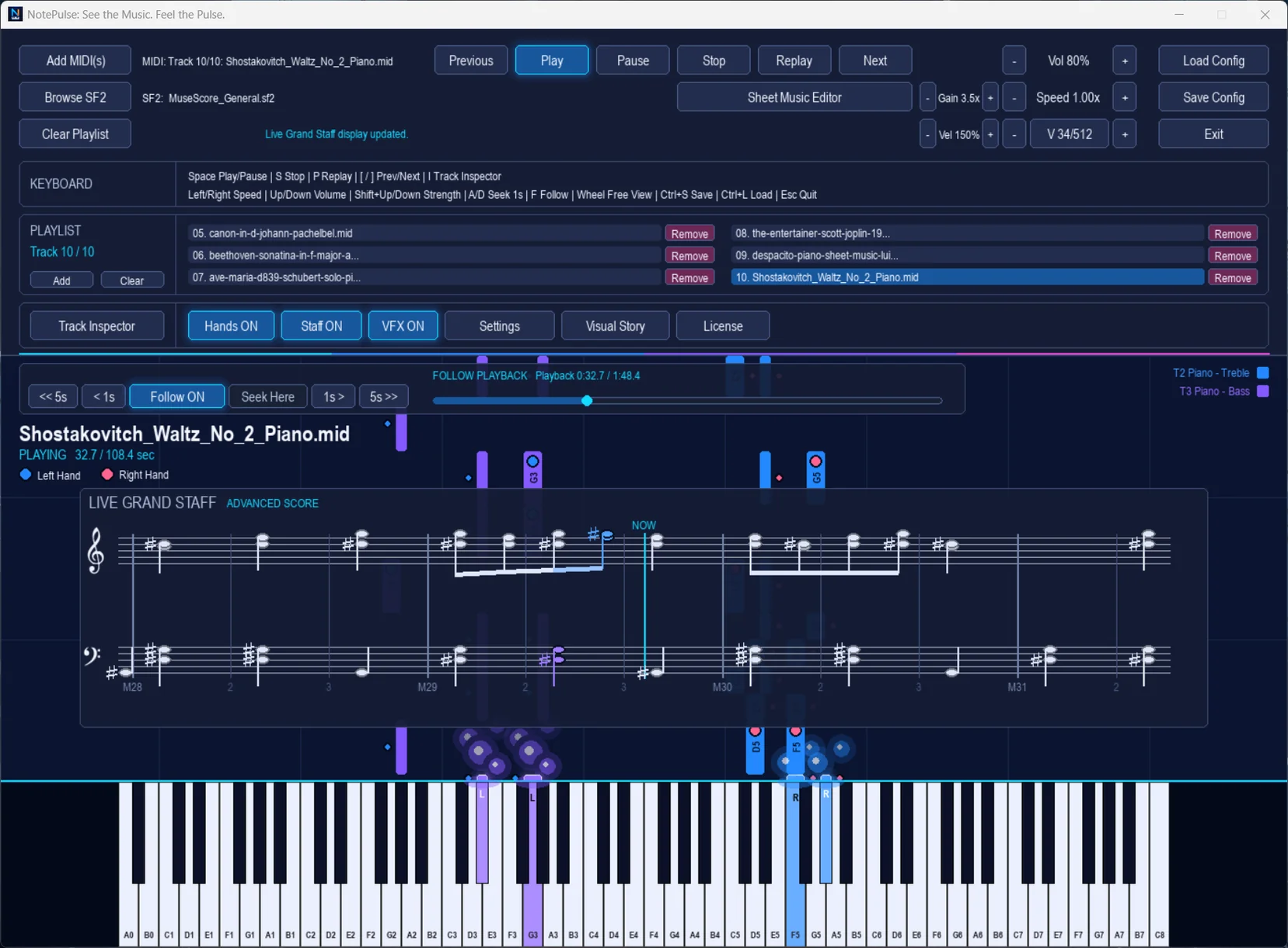Decrease Vel 150% with minus button
Image resolution: width=1288 pixels, height=948 pixels.
click(927, 134)
